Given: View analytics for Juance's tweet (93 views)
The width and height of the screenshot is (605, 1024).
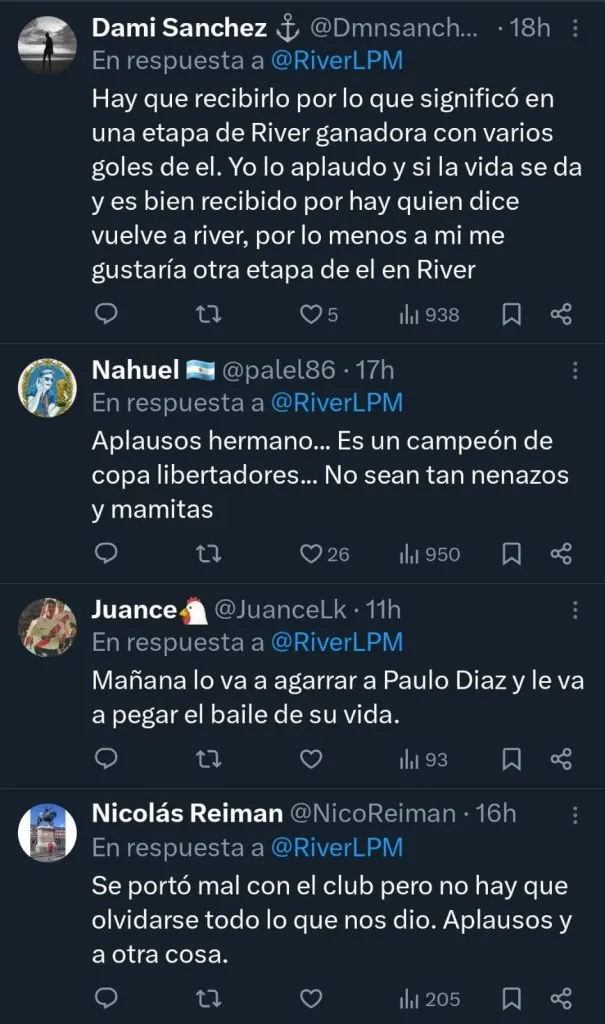Looking at the screenshot, I should pos(423,759).
